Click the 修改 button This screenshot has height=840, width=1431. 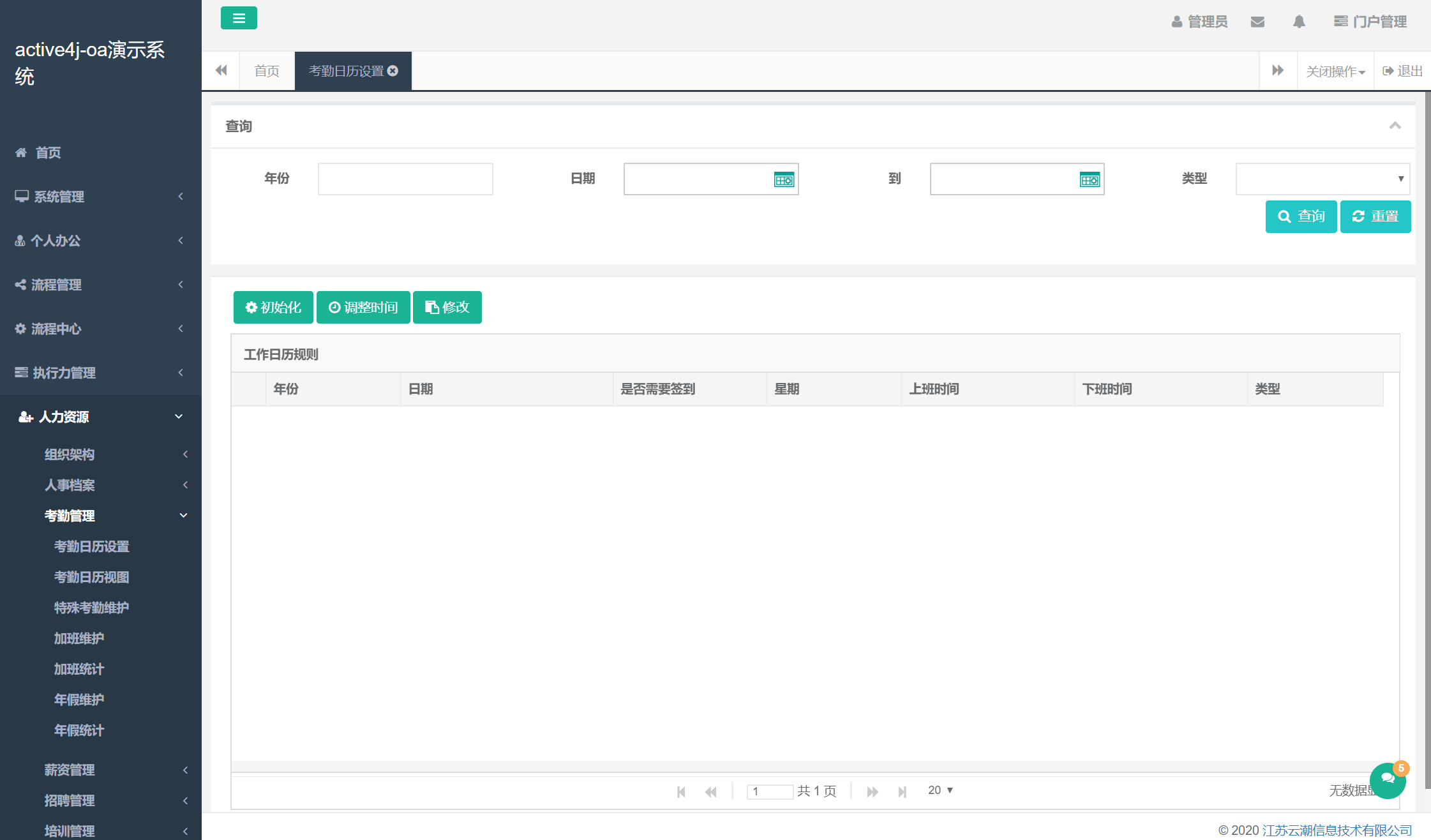pyautogui.click(x=447, y=307)
